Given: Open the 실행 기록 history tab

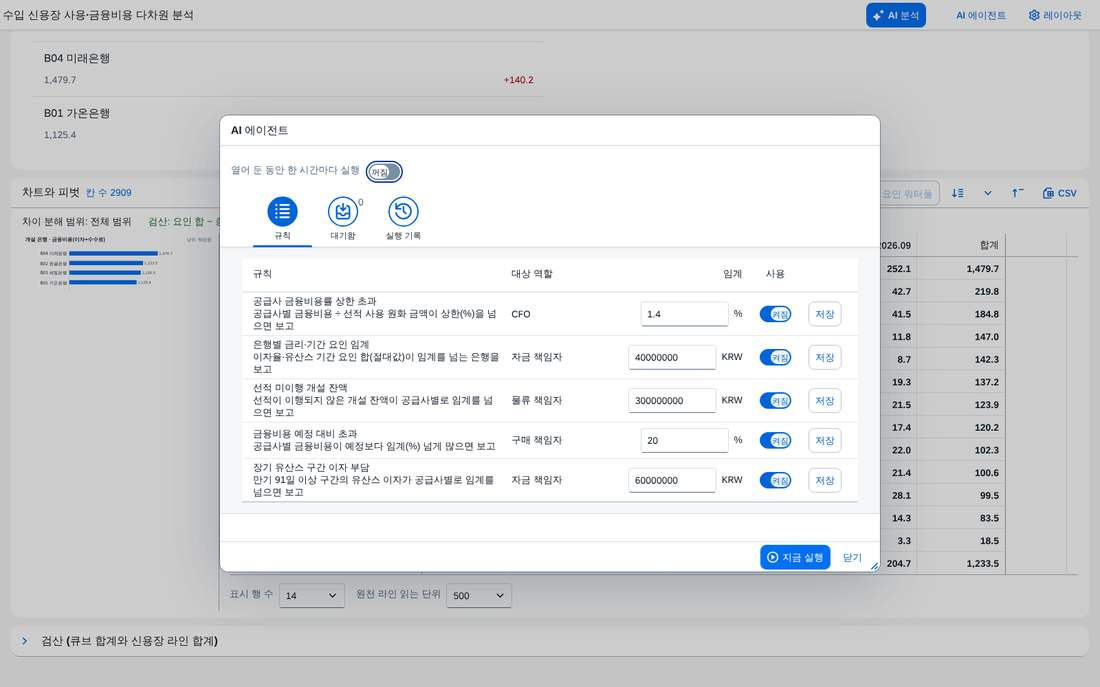Looking at the screenshot, I should point(403,219).
